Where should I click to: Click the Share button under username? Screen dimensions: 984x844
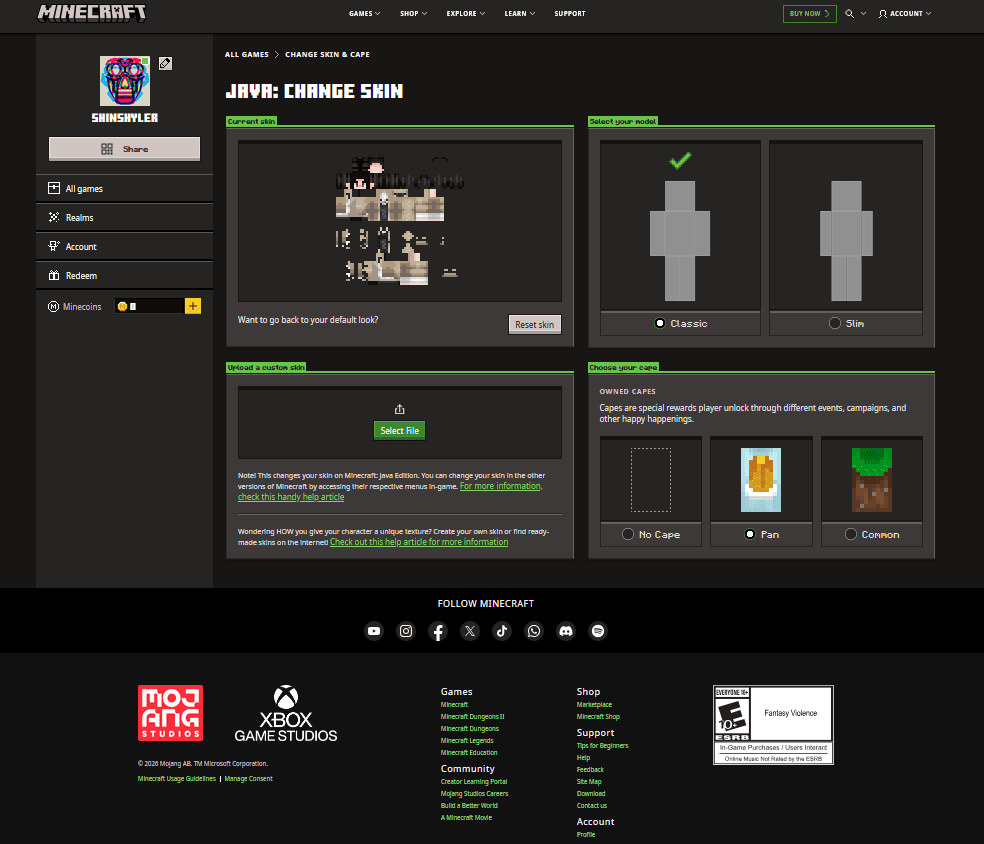[124, 149]
